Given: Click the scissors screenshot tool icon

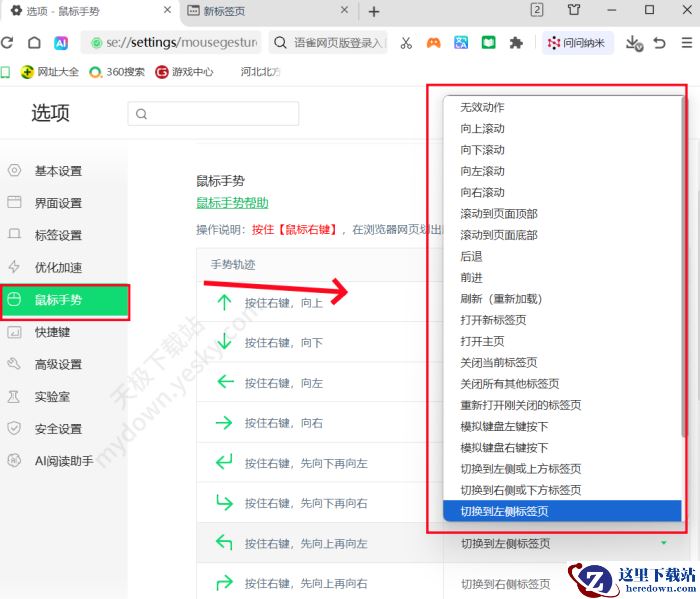Looking at the screenshot, I should pos(406,43).
